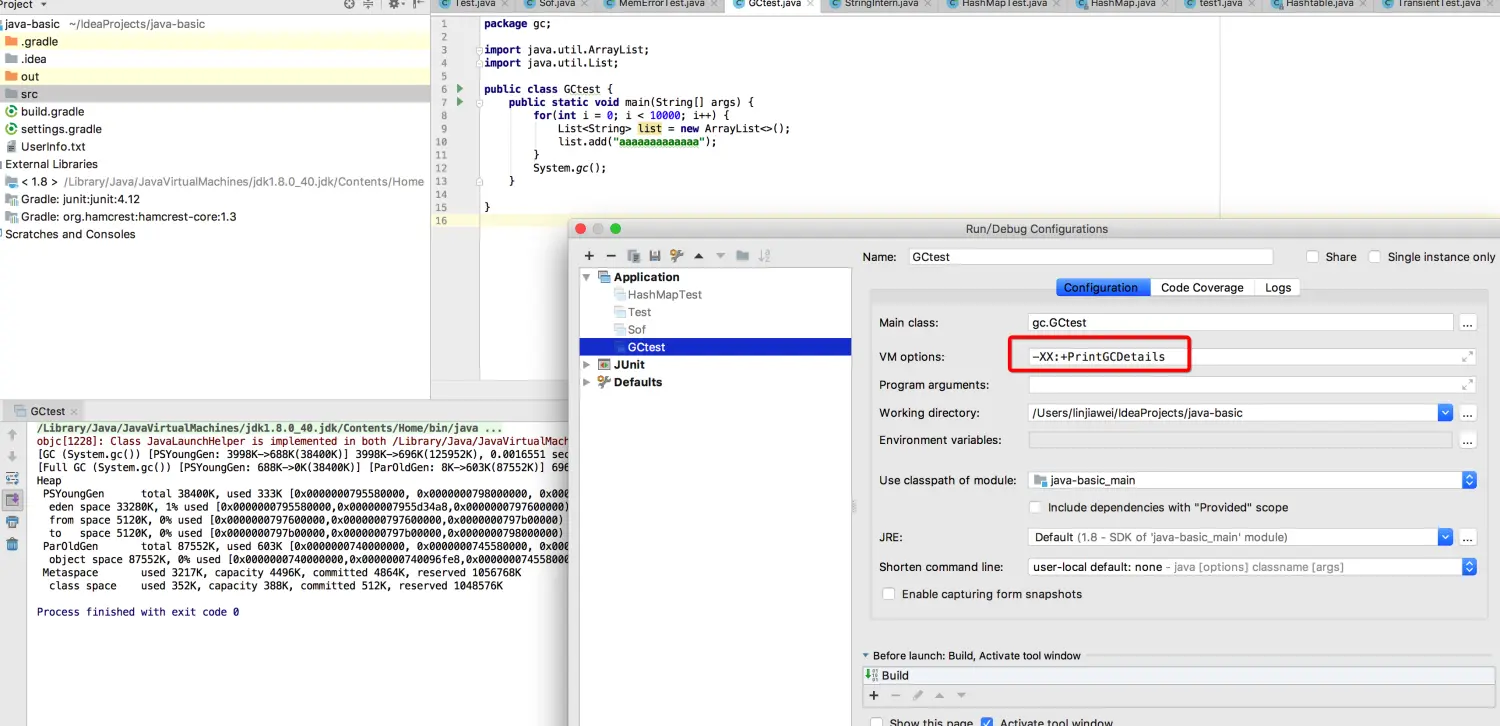1500x726 pixels.
Task: Print the console output with printer icon
Action: [12, 522]
